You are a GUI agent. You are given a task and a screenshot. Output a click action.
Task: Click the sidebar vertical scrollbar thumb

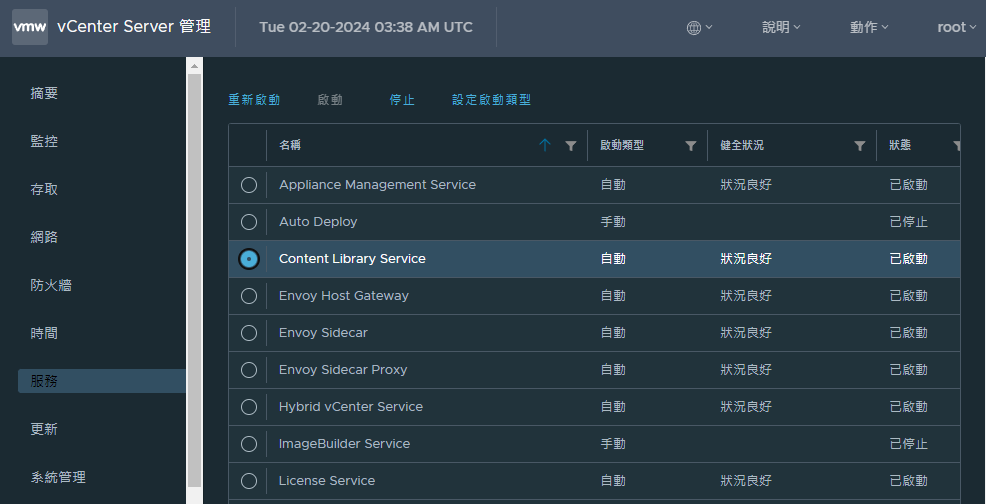click(194, 280)
